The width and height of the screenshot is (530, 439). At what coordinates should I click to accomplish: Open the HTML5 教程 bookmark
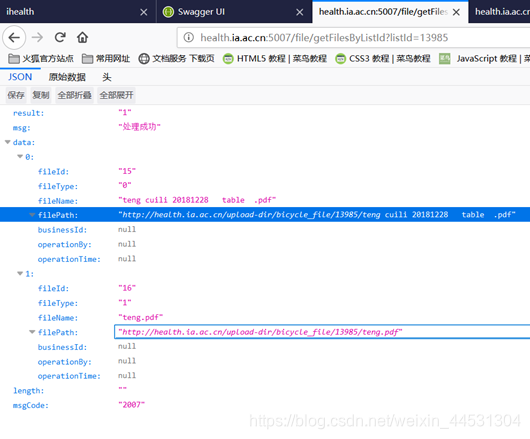(x=275, y=59)
